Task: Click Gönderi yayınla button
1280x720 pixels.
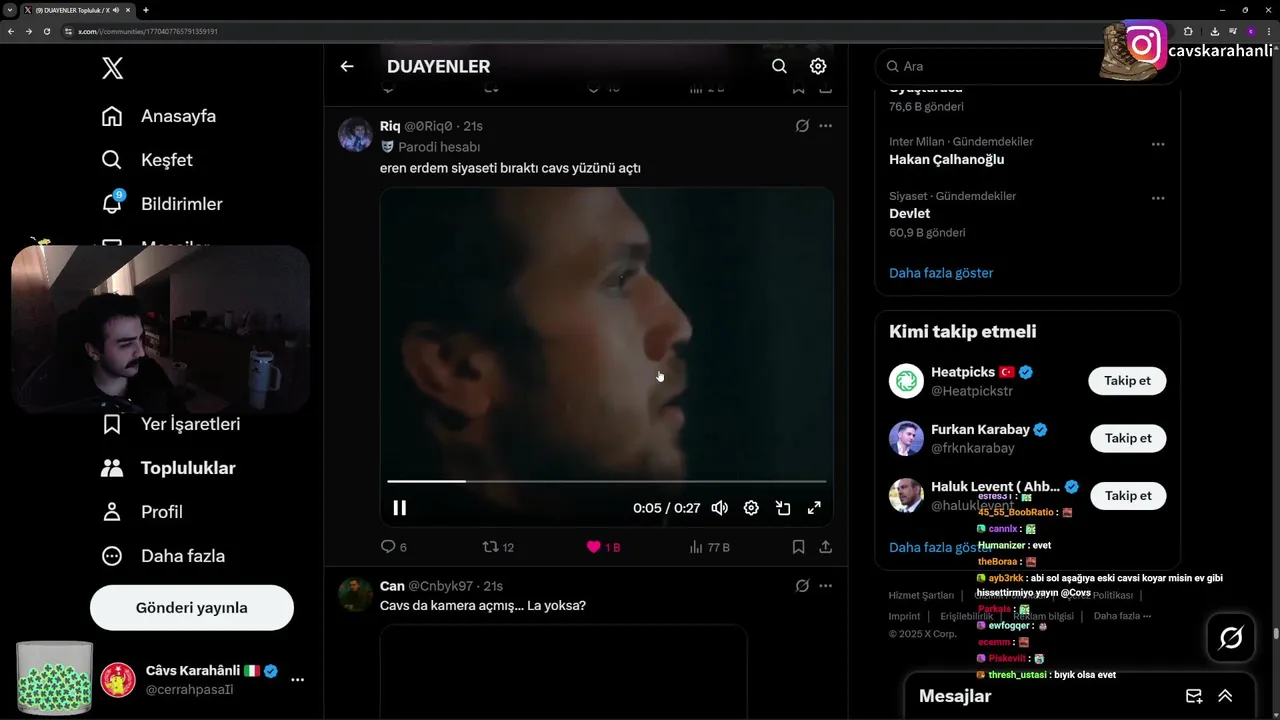Action: point(192,608)
